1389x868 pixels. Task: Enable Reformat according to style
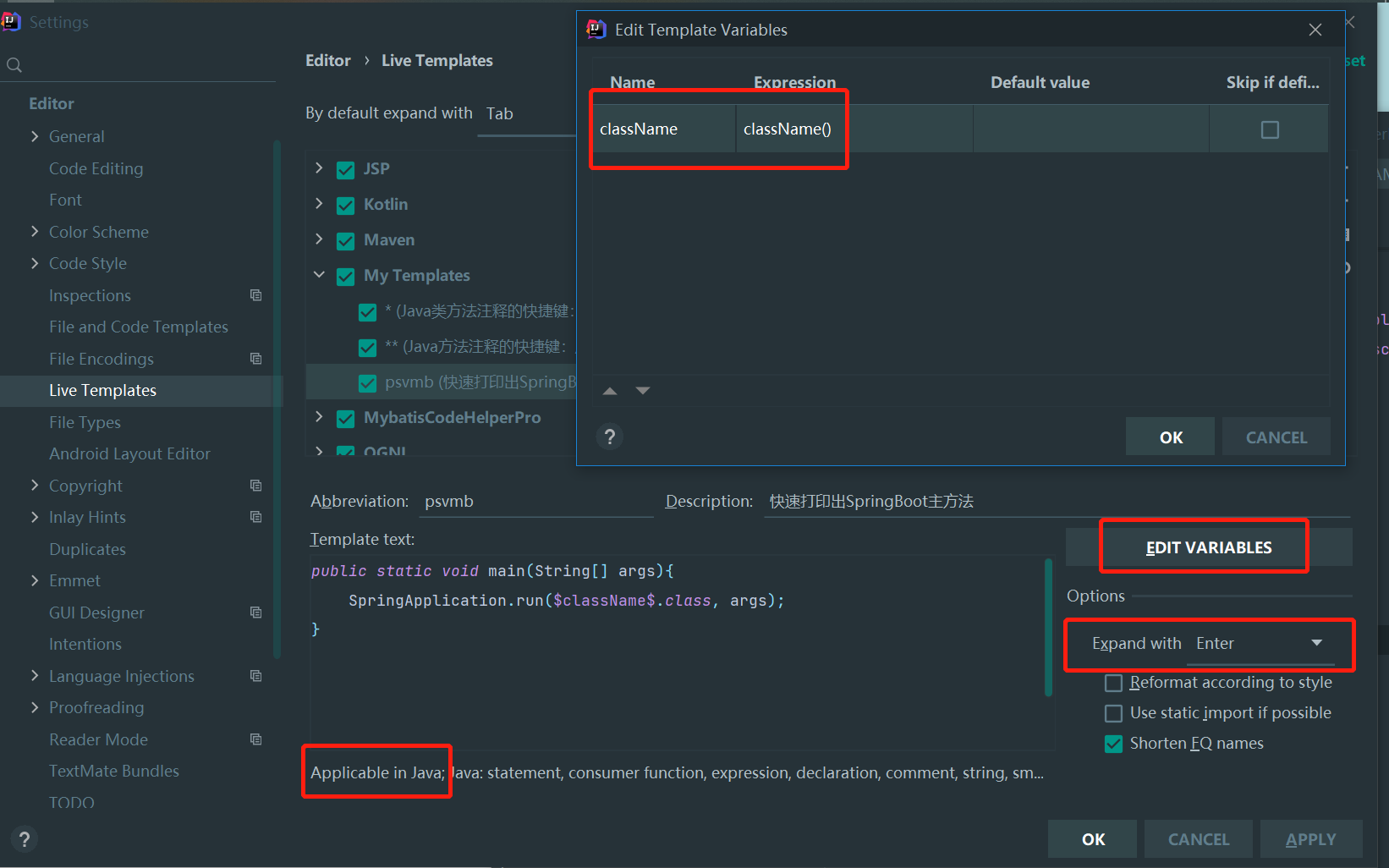1114,683
